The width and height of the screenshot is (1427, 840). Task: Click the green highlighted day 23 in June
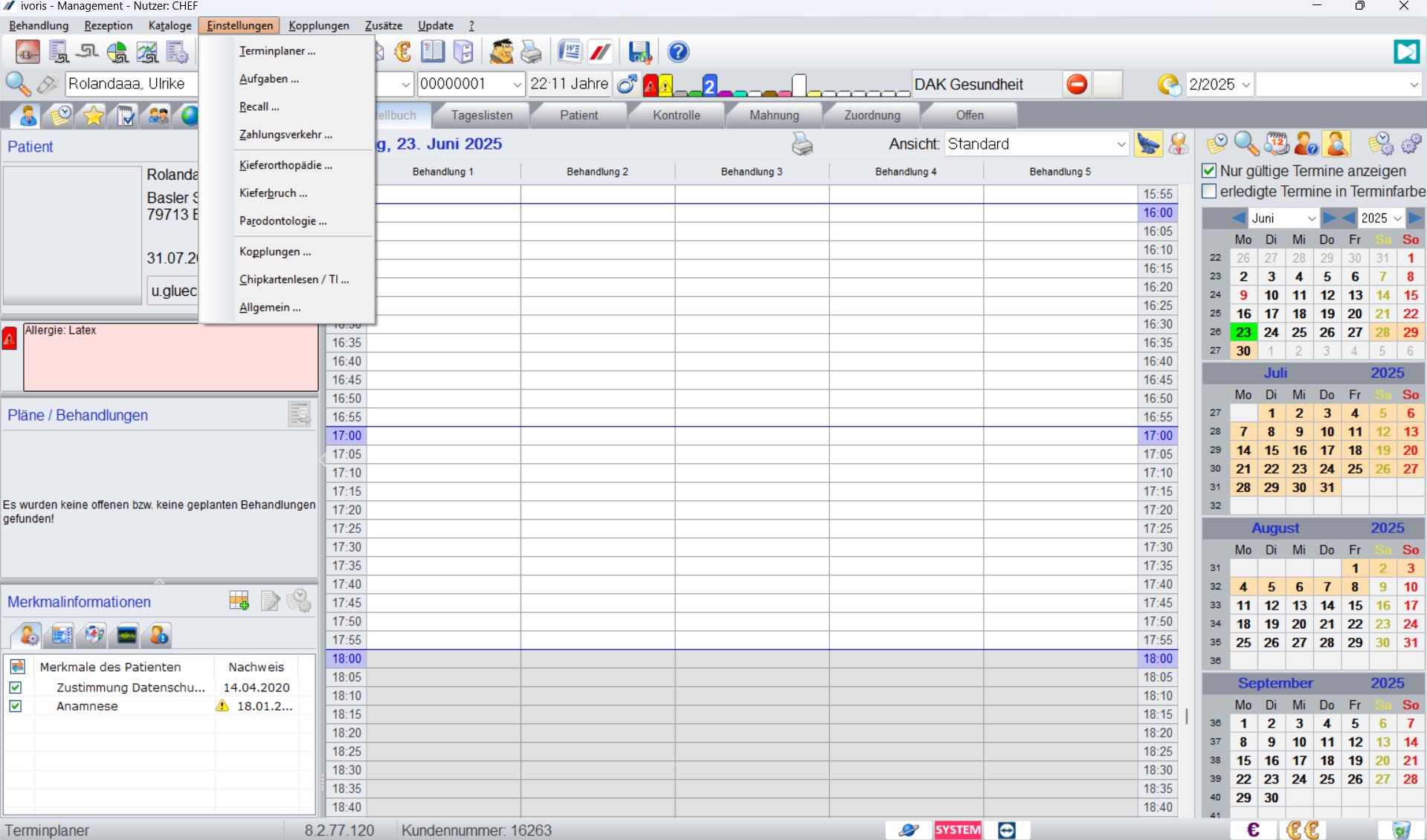1243,332
